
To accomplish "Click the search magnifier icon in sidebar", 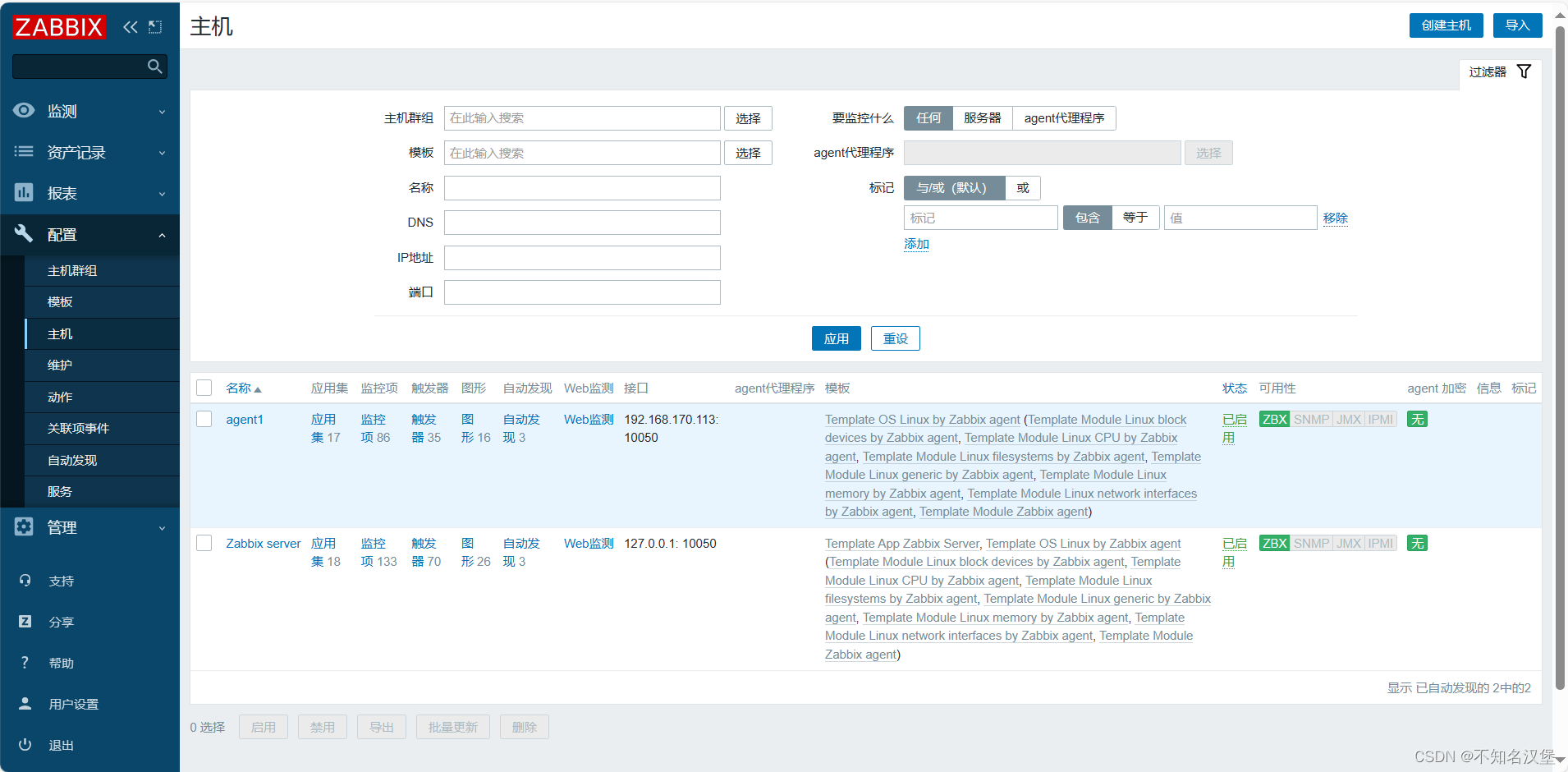I will [154, 67].
